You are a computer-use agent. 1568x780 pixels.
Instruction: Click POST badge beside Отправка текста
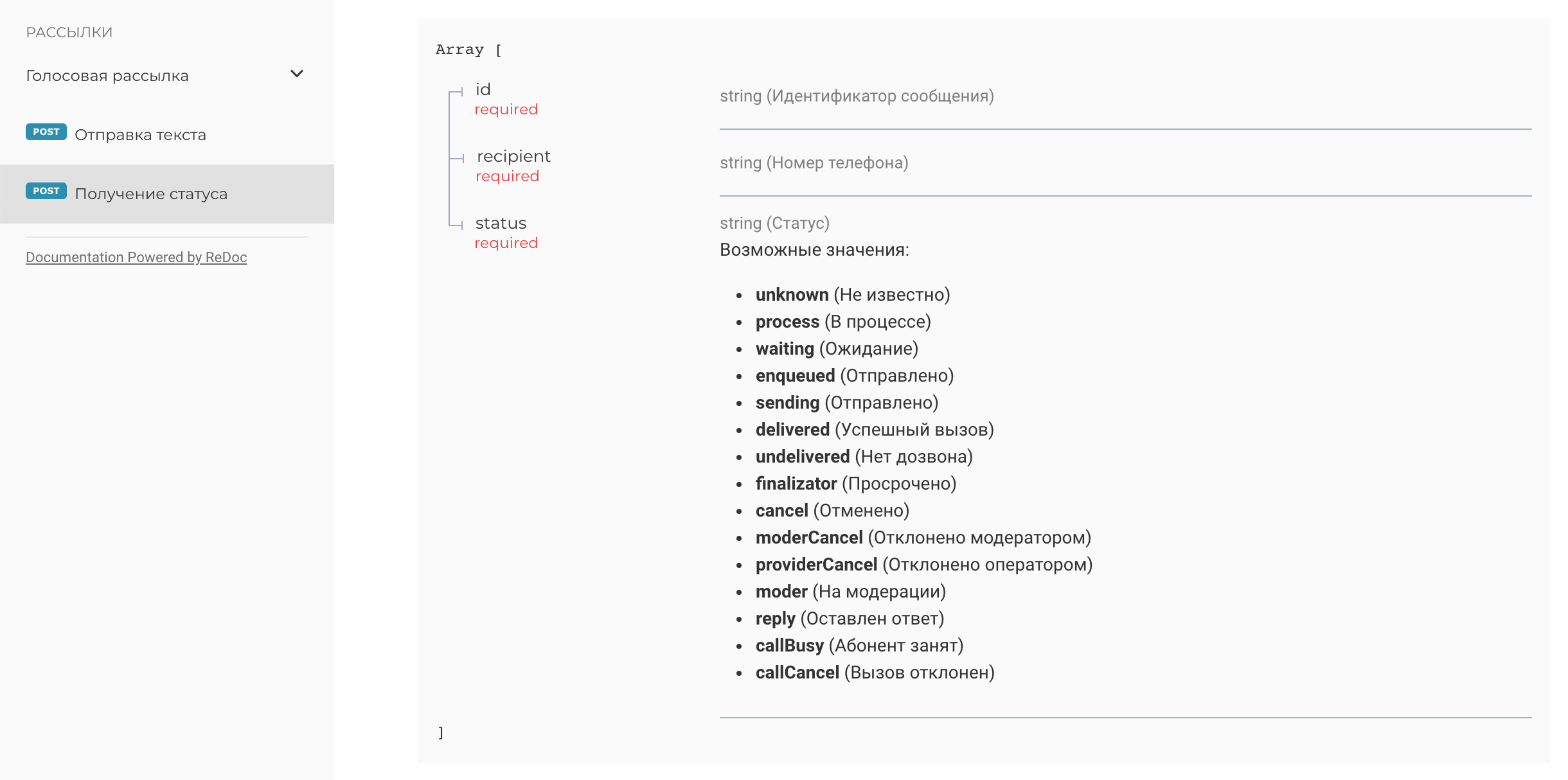(x=46, y=132)
